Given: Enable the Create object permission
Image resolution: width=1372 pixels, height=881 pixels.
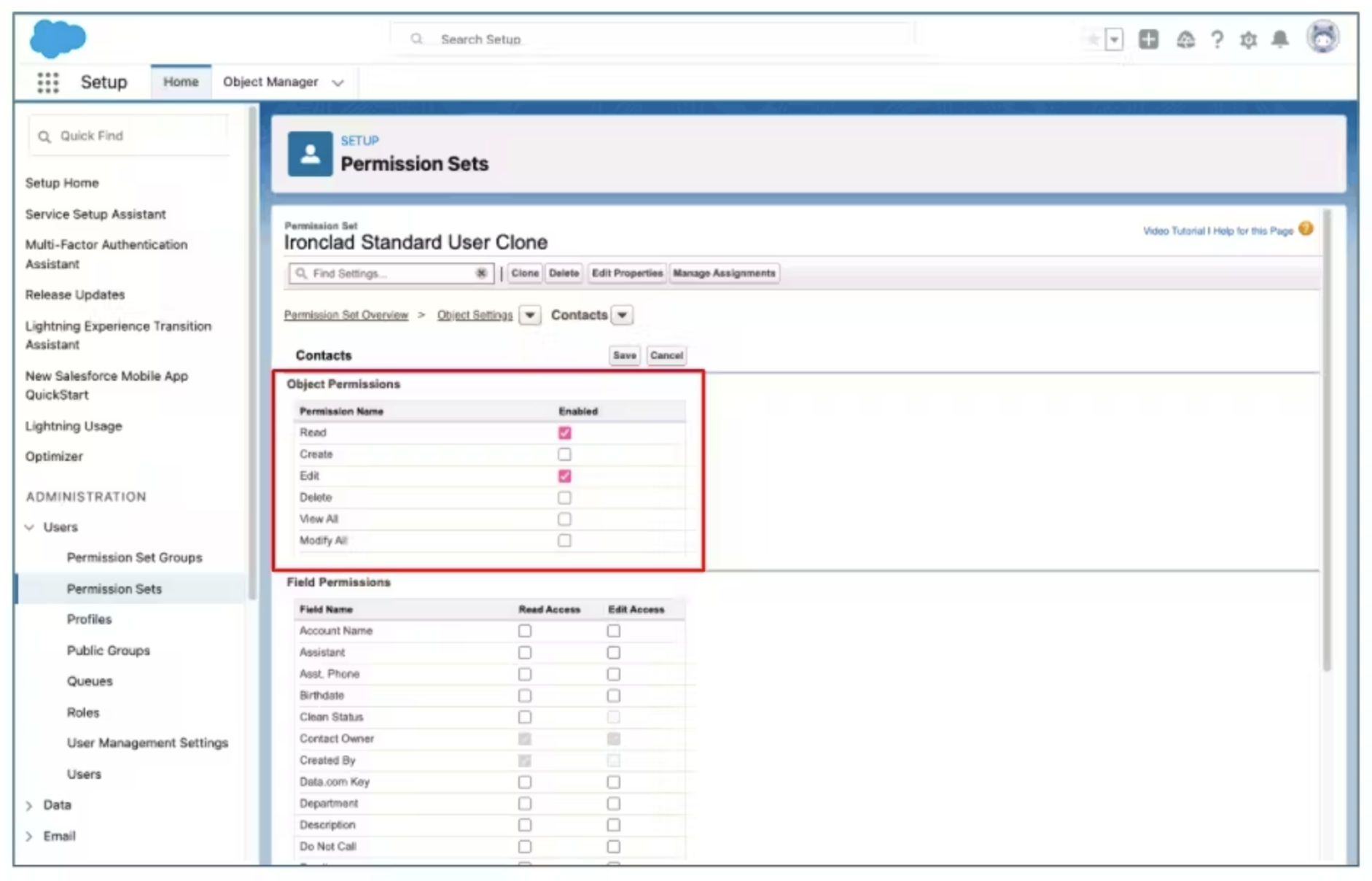Looking at the screenshot, I should 564,454.
